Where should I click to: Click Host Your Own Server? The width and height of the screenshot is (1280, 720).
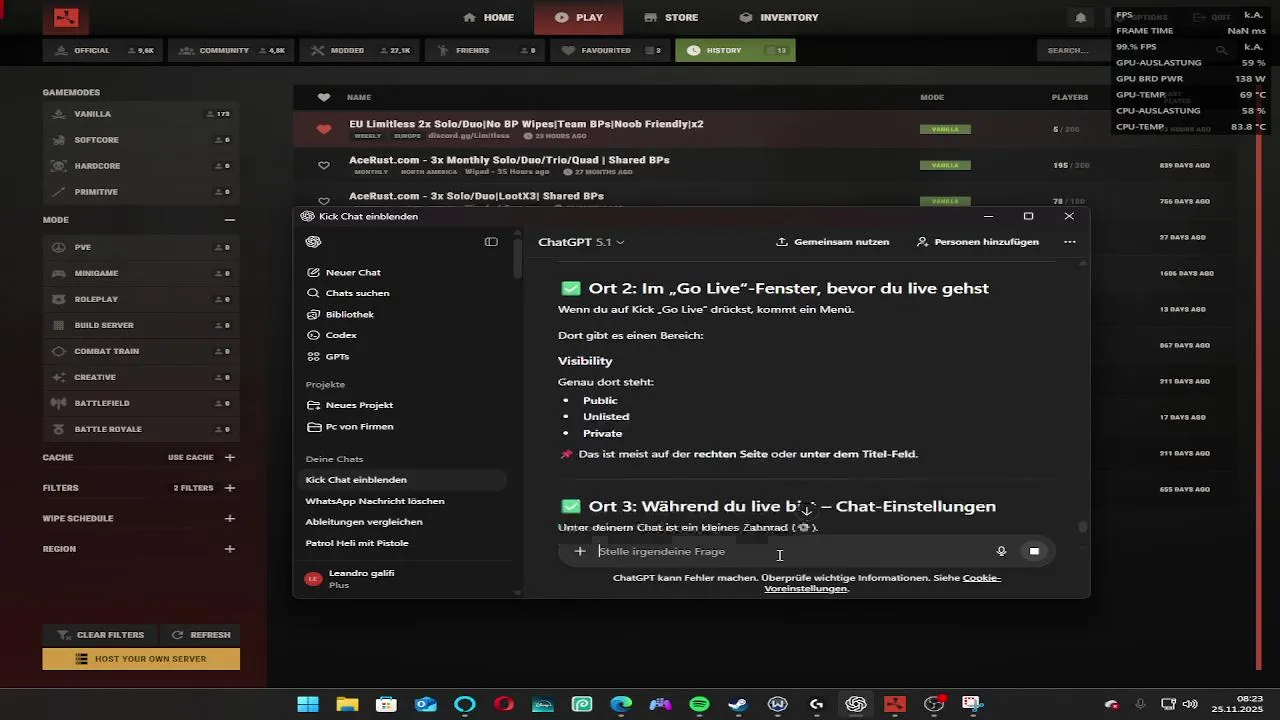click(x=141, y=659)
